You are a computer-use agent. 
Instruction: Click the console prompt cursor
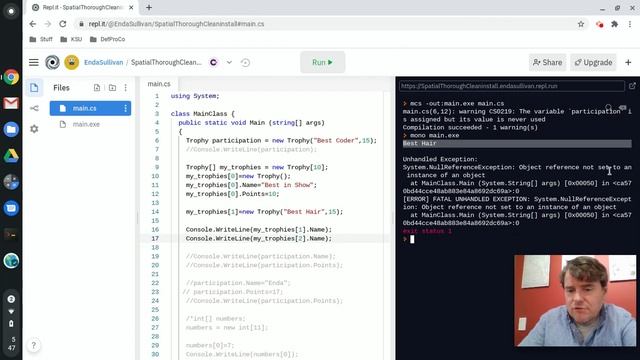pos(412,239)
